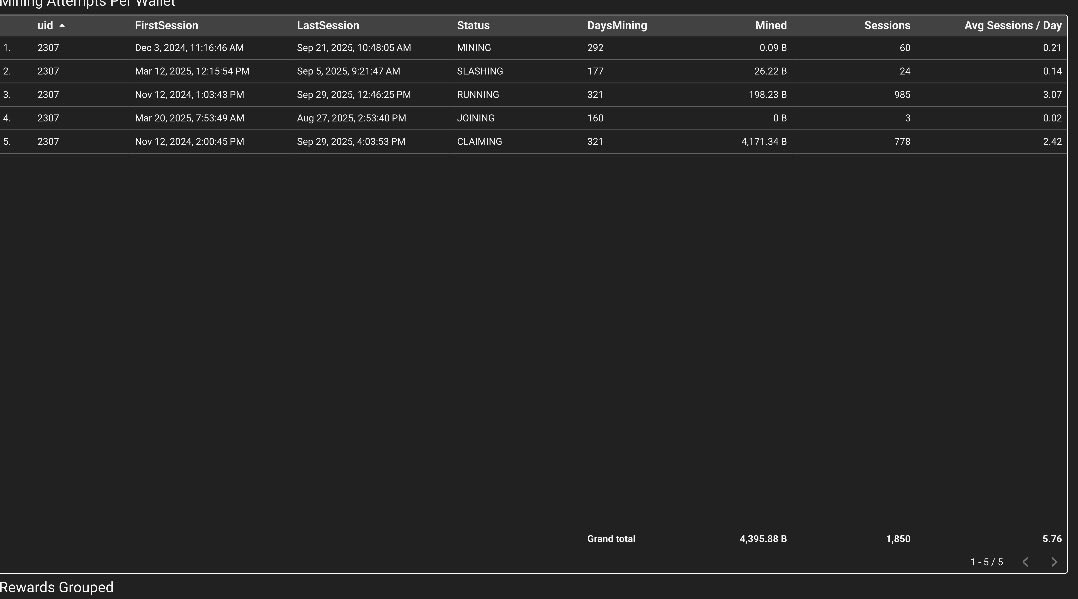Click first session Dec 3, 2024, 11:16:46 AM
This screenshot has width=1078, height=599.
point(189,48)
